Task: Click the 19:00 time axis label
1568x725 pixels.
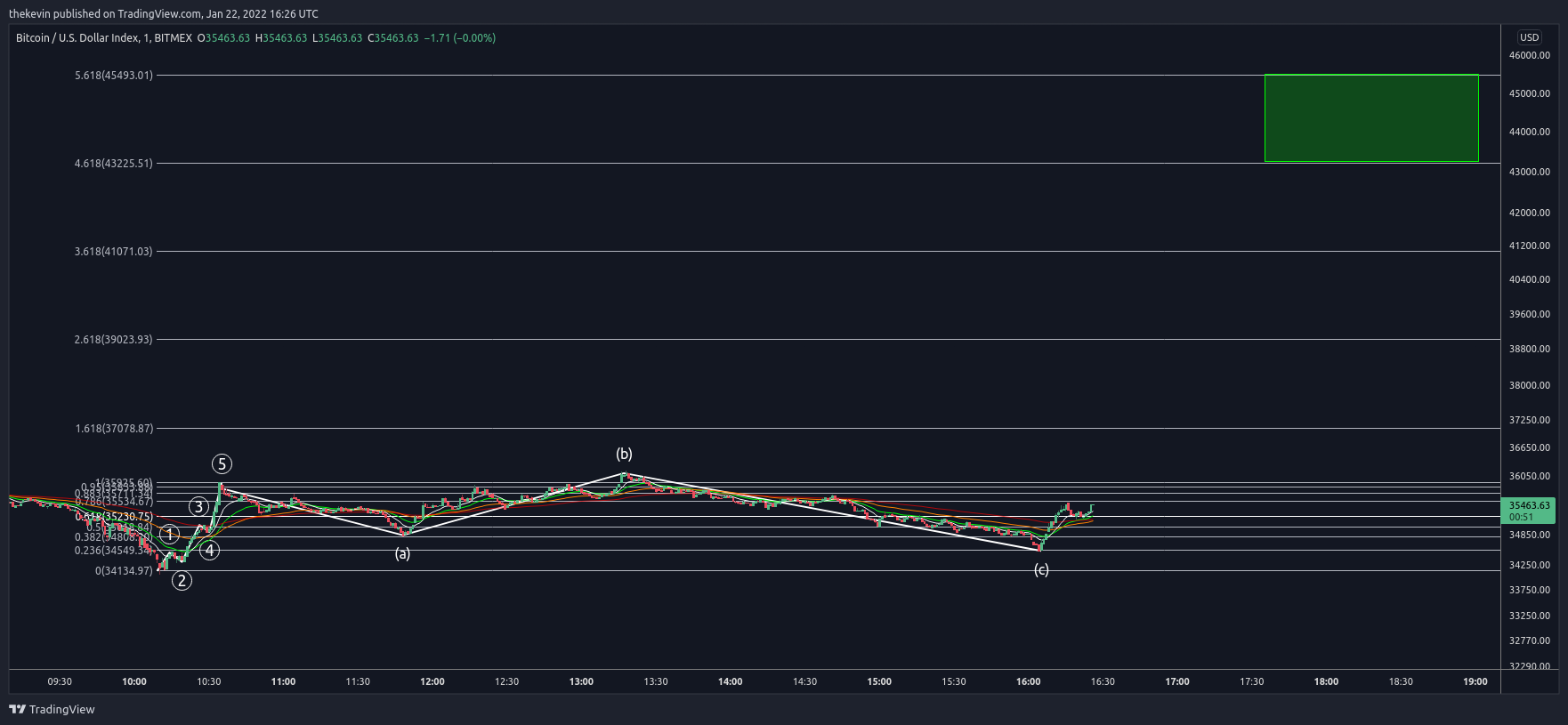Action: tap(1475, 681)
